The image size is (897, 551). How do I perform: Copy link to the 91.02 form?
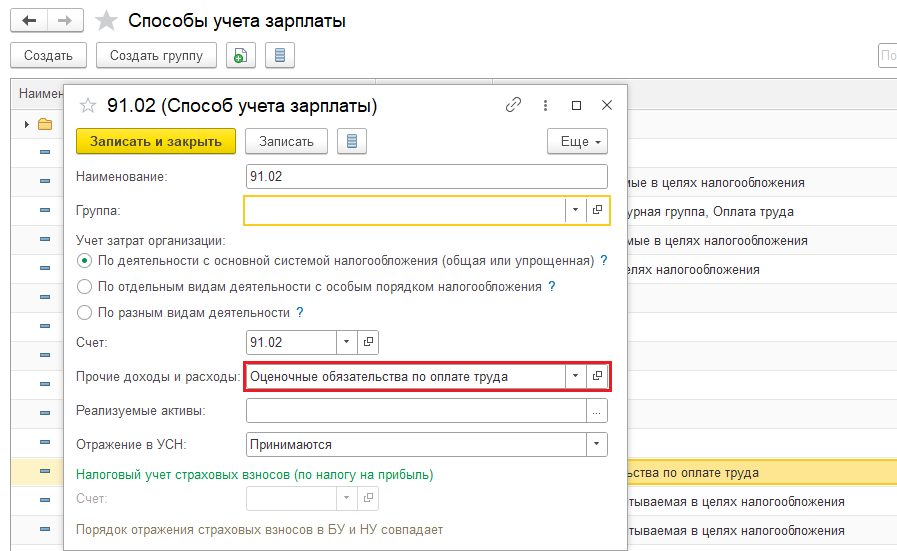[x=514, y=105]
